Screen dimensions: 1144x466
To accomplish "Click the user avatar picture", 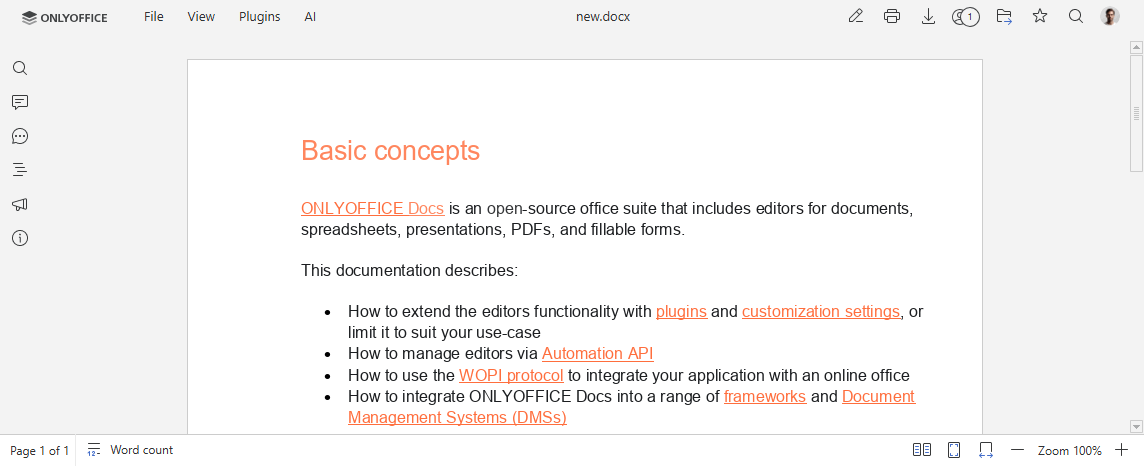I will coord(1110,16).
